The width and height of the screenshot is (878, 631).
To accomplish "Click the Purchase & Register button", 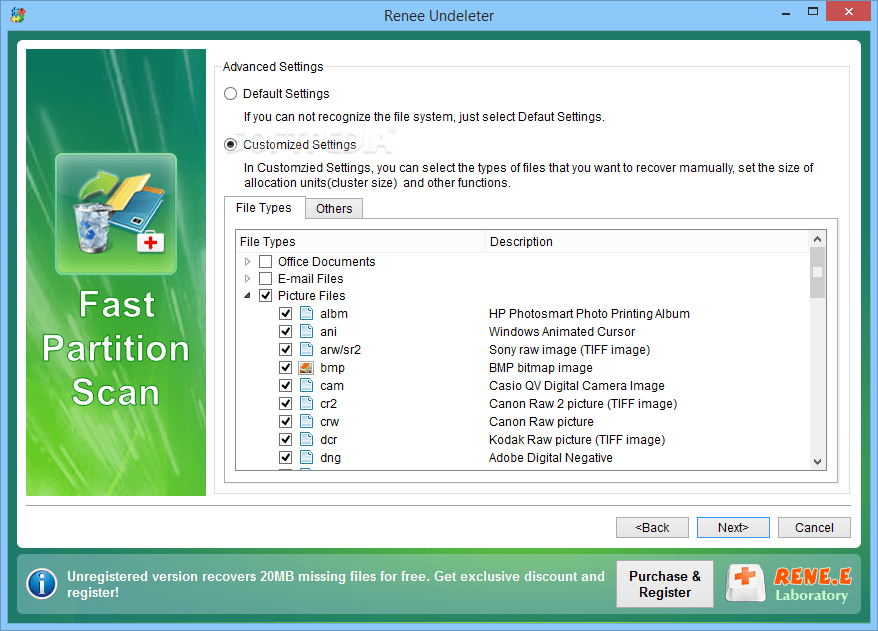I will (665, 584).
